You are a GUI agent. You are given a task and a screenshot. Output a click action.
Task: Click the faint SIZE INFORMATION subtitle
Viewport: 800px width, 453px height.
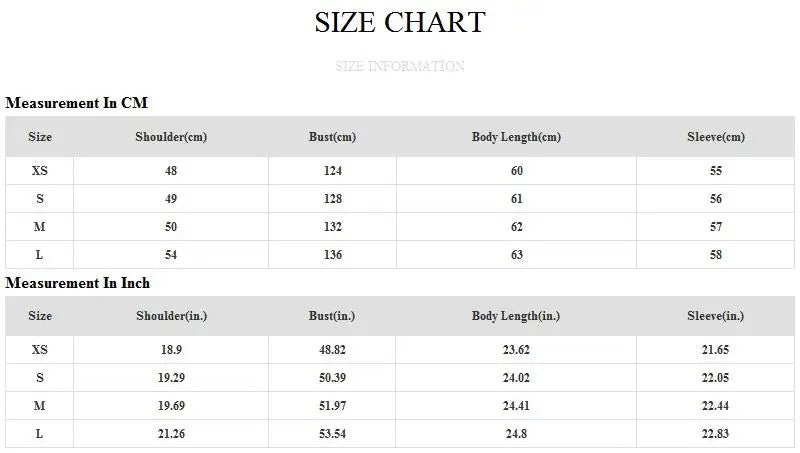coord(400,67)
